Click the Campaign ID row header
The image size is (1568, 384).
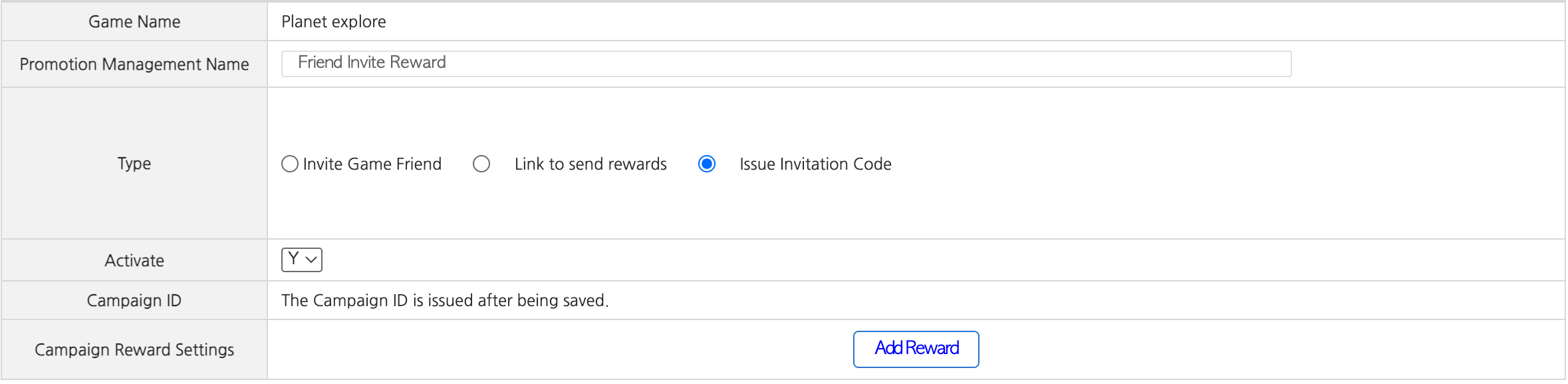pyautogui.click(x=134, y=301)
